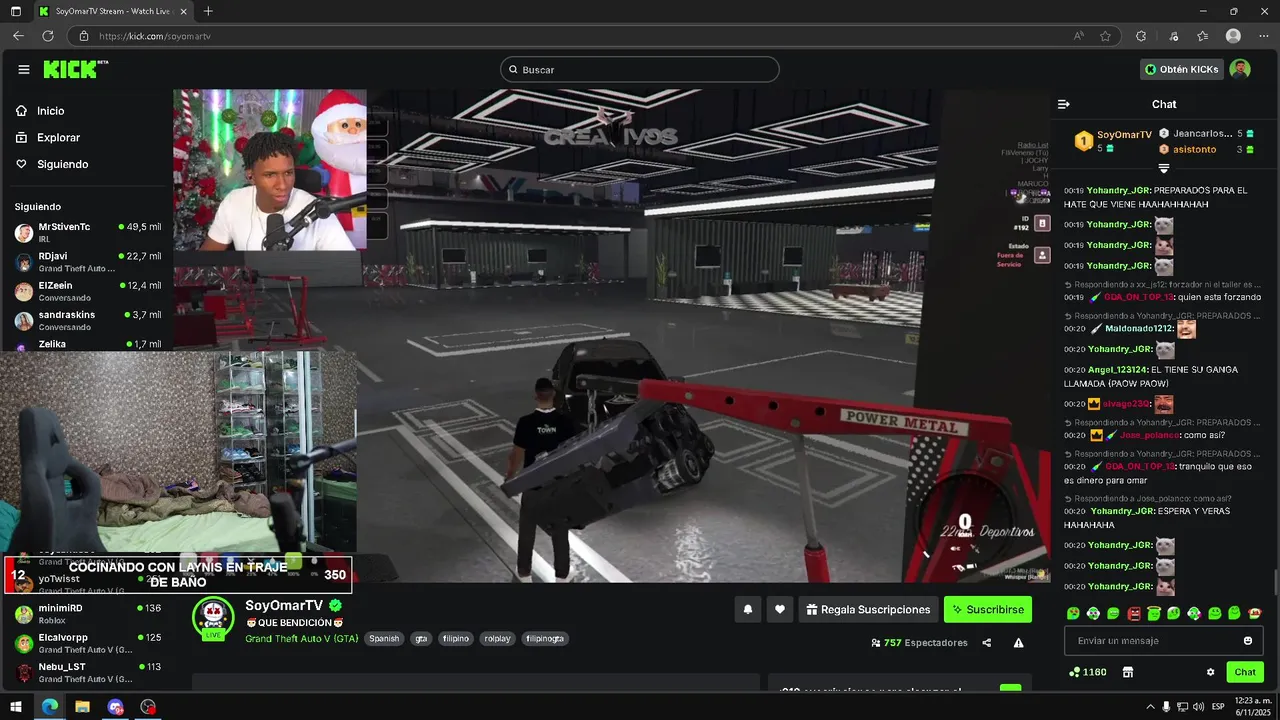The image size is (1280, 720).
Task: Click Jeancarlos leaderboard entry
Action: (x=1207, y=133)
